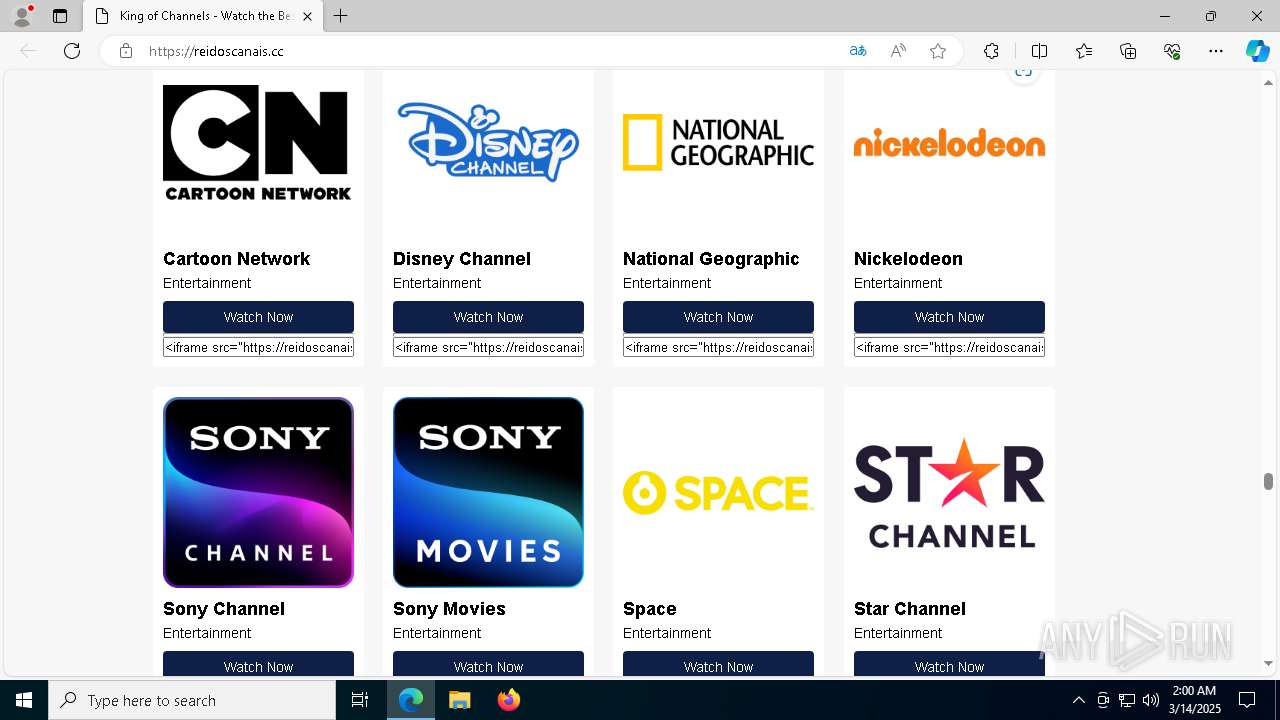Click the Sony Movies title text
1280x720 pixels.
point(449,609)
